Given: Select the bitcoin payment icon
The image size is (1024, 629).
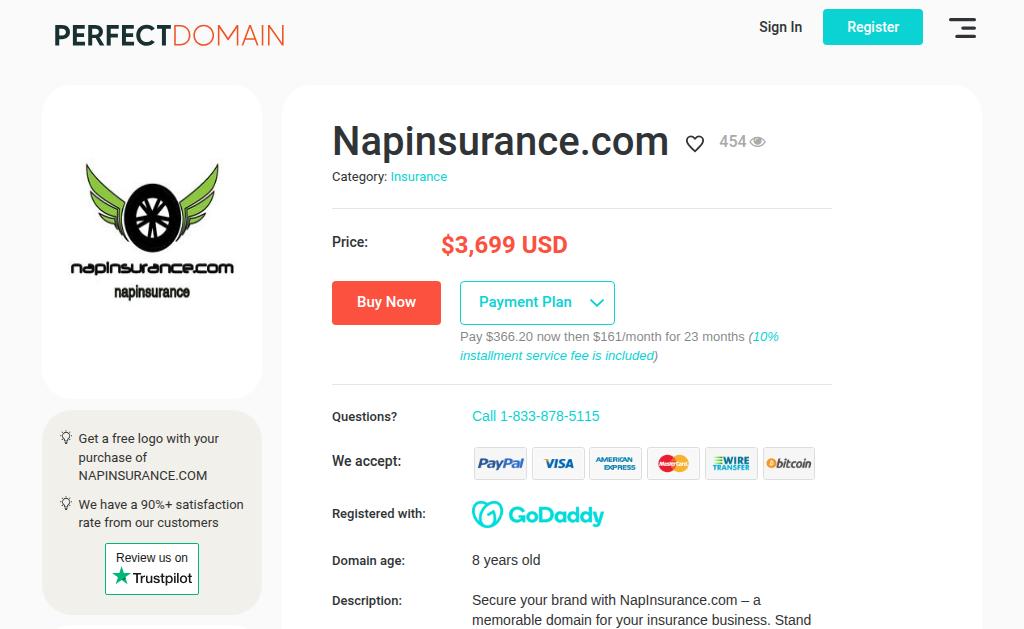Looking at the screenshot, I should pos(789,464).
